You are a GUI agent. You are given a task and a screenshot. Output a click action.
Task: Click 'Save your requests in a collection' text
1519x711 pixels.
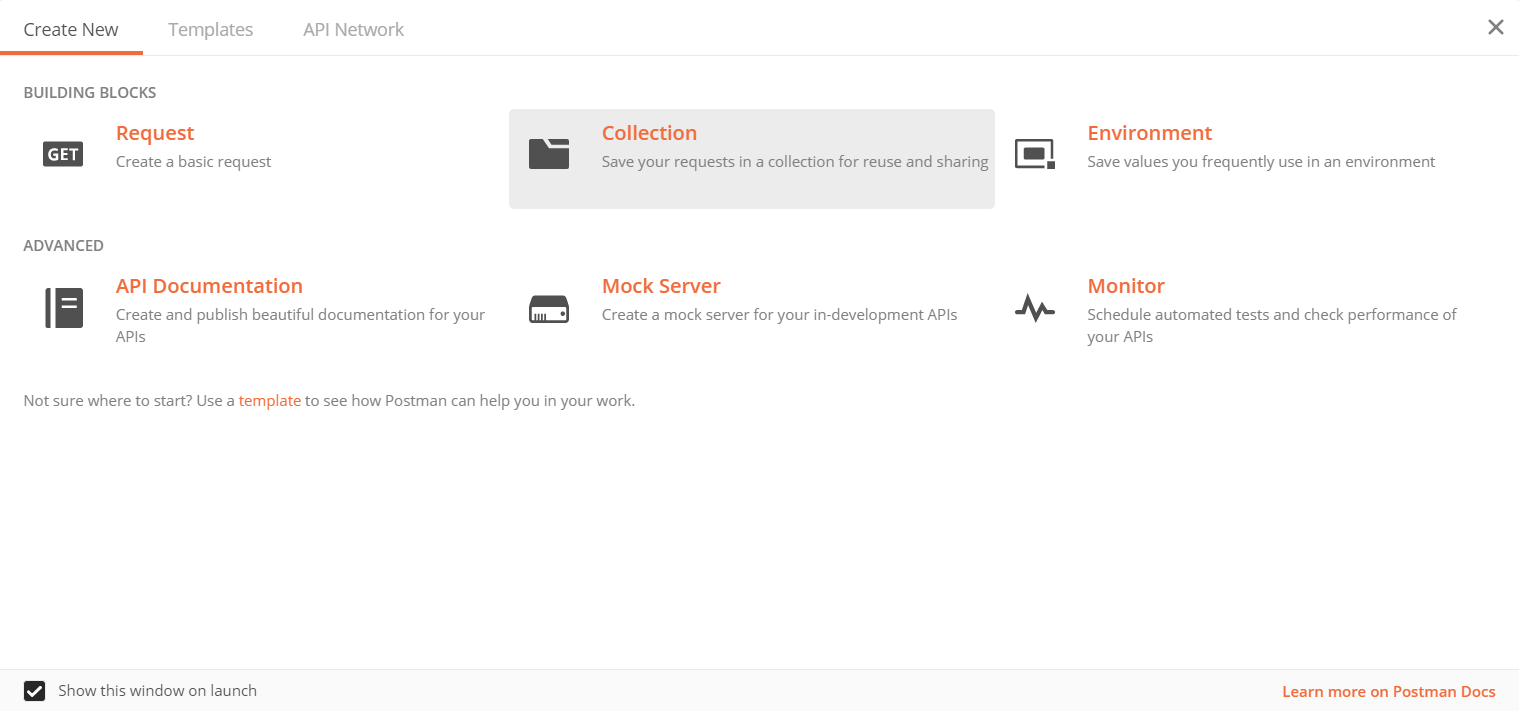795,162
